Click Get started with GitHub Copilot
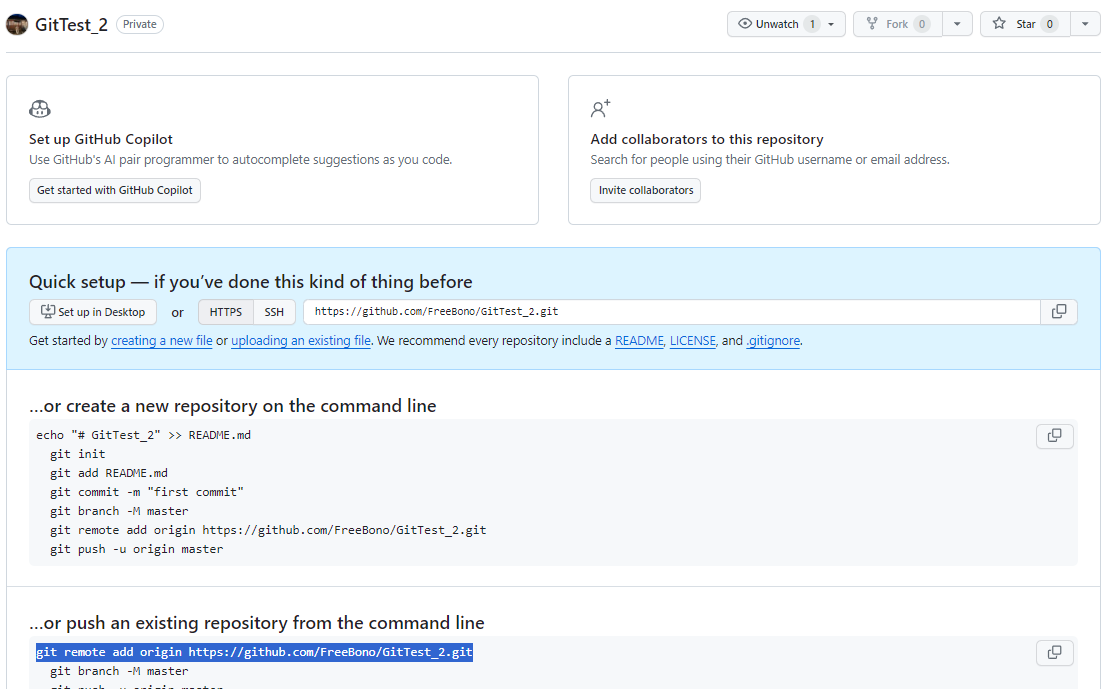 (x=115, y=190)
